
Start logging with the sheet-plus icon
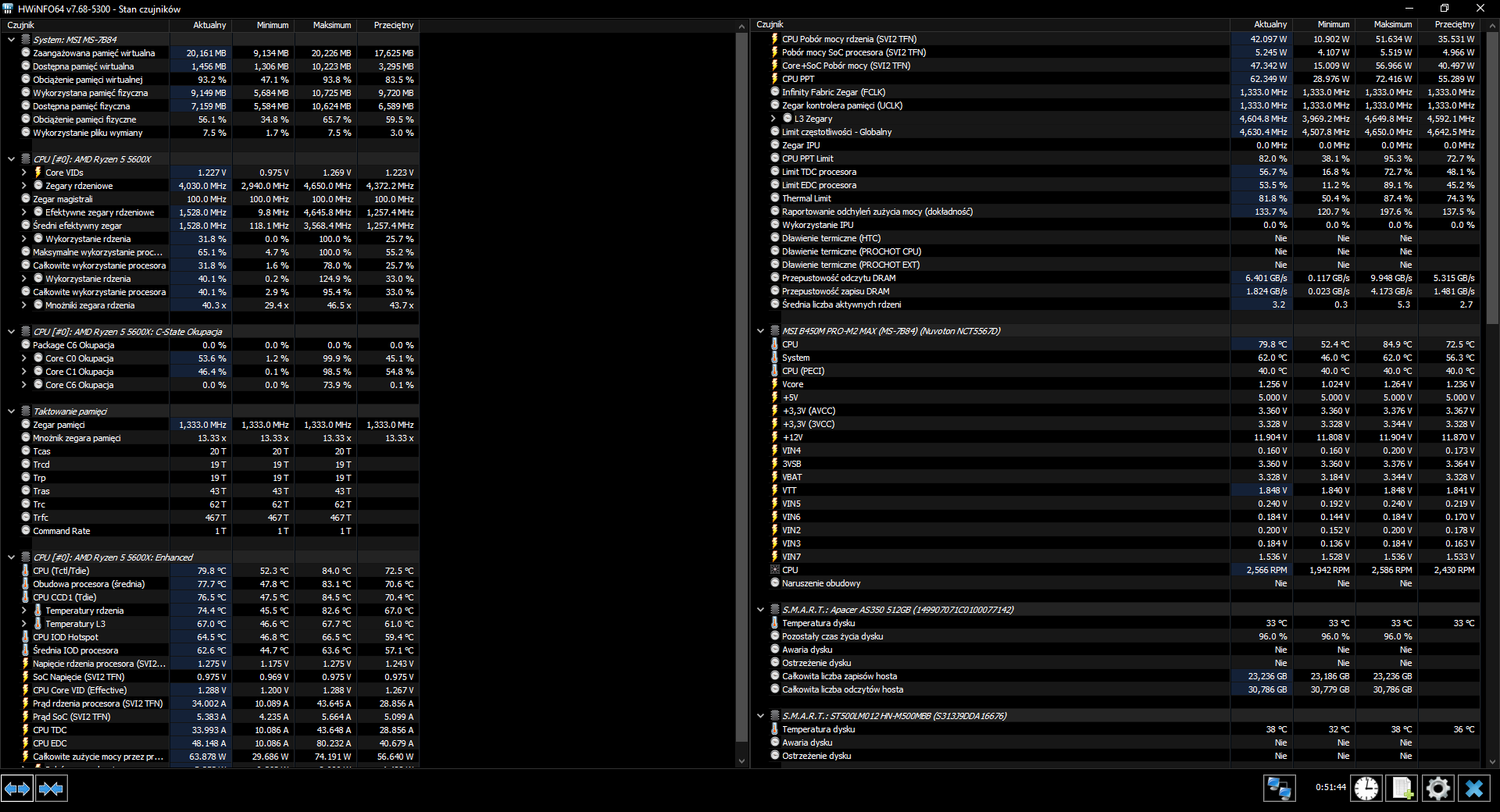1402,789
